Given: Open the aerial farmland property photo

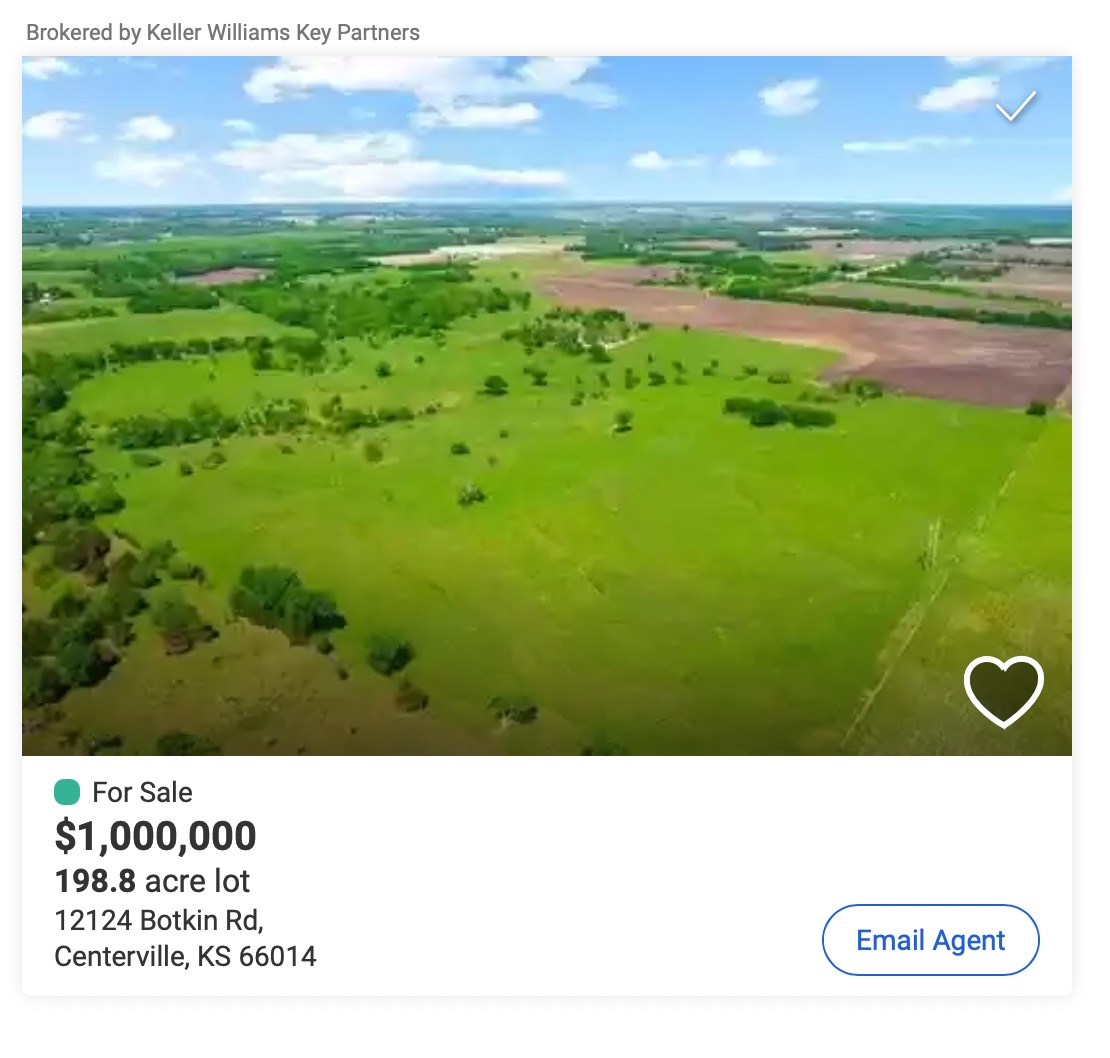Looking at the screenshot, I should tap(500, 450).
